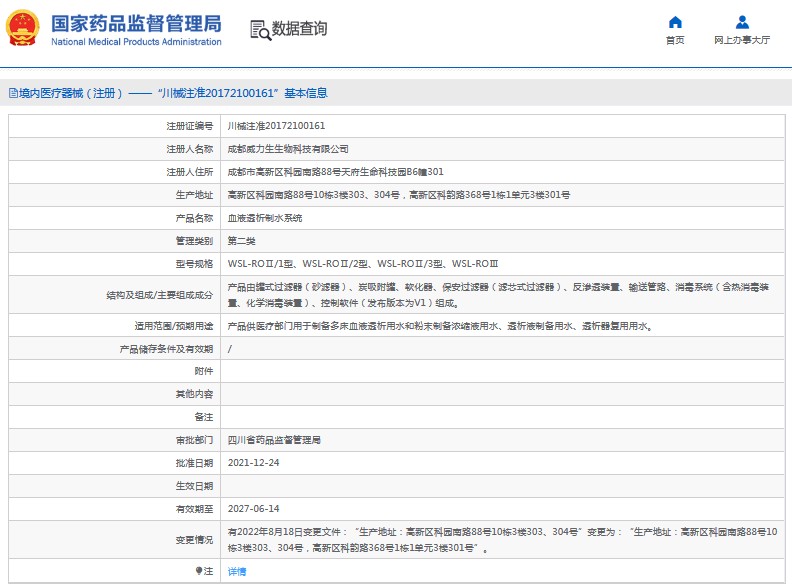Click the document icon before 境内医疗器械
792x587 pixels.
pos(12,93)
